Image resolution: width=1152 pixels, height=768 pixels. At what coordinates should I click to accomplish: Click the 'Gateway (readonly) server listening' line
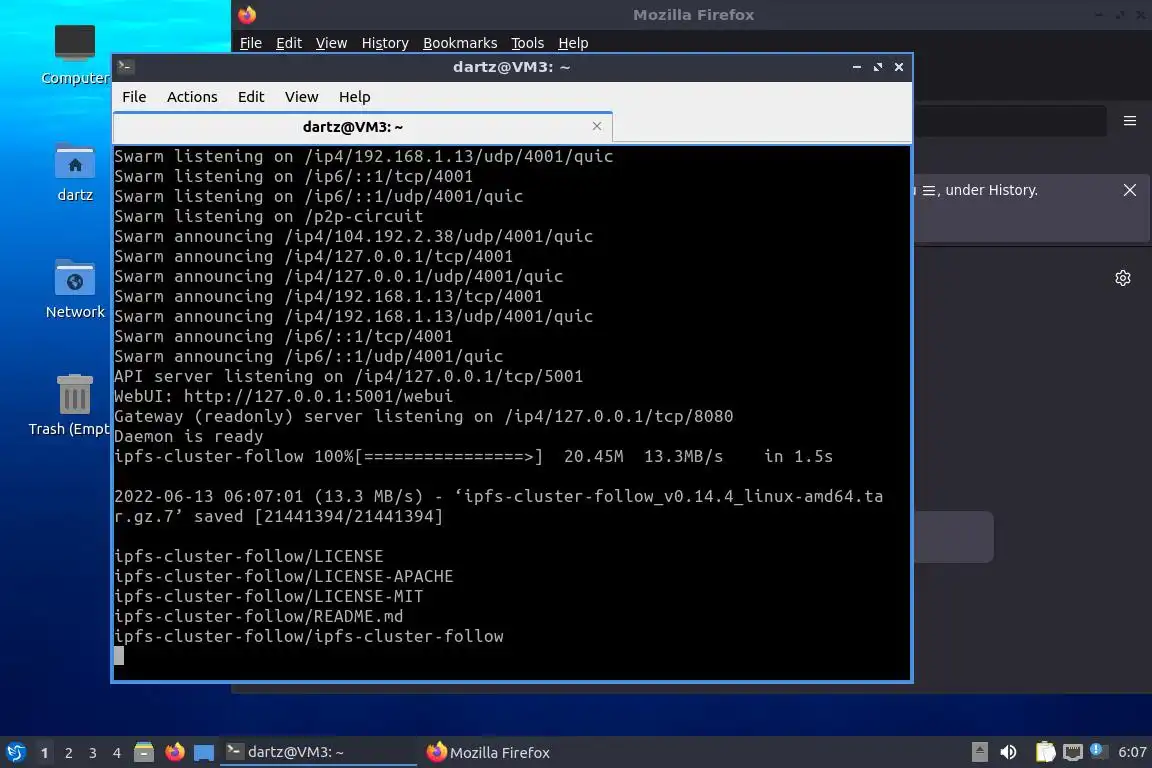pos(423,417)
